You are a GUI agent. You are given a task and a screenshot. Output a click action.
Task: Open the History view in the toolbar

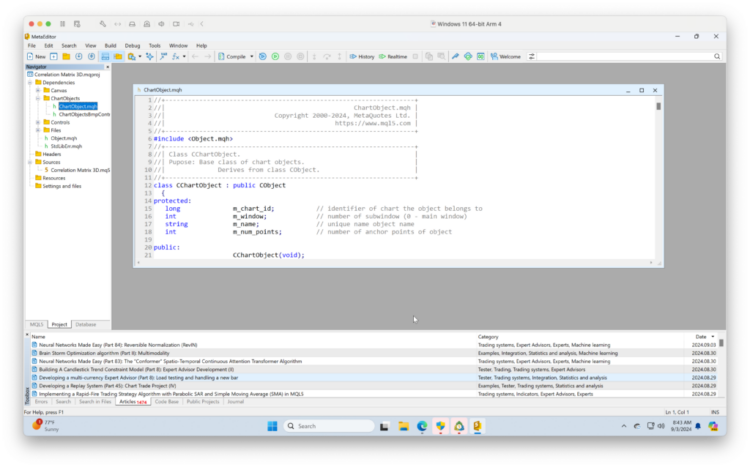(362, 56)
